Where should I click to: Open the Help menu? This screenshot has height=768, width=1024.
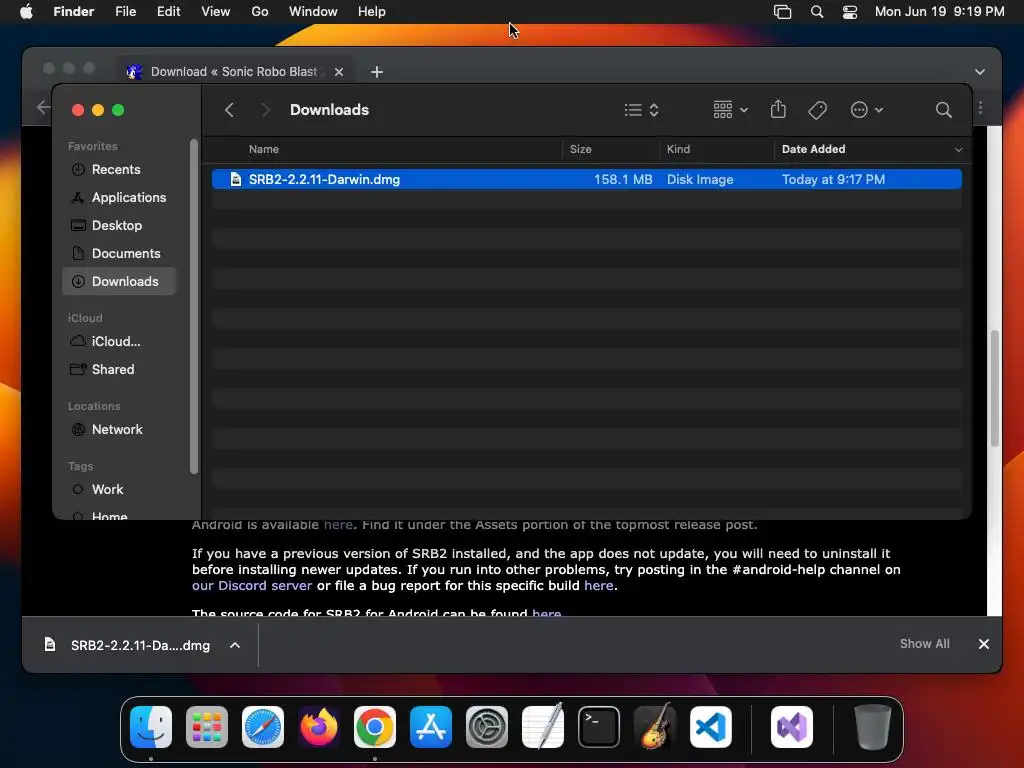tap(372, 12)
